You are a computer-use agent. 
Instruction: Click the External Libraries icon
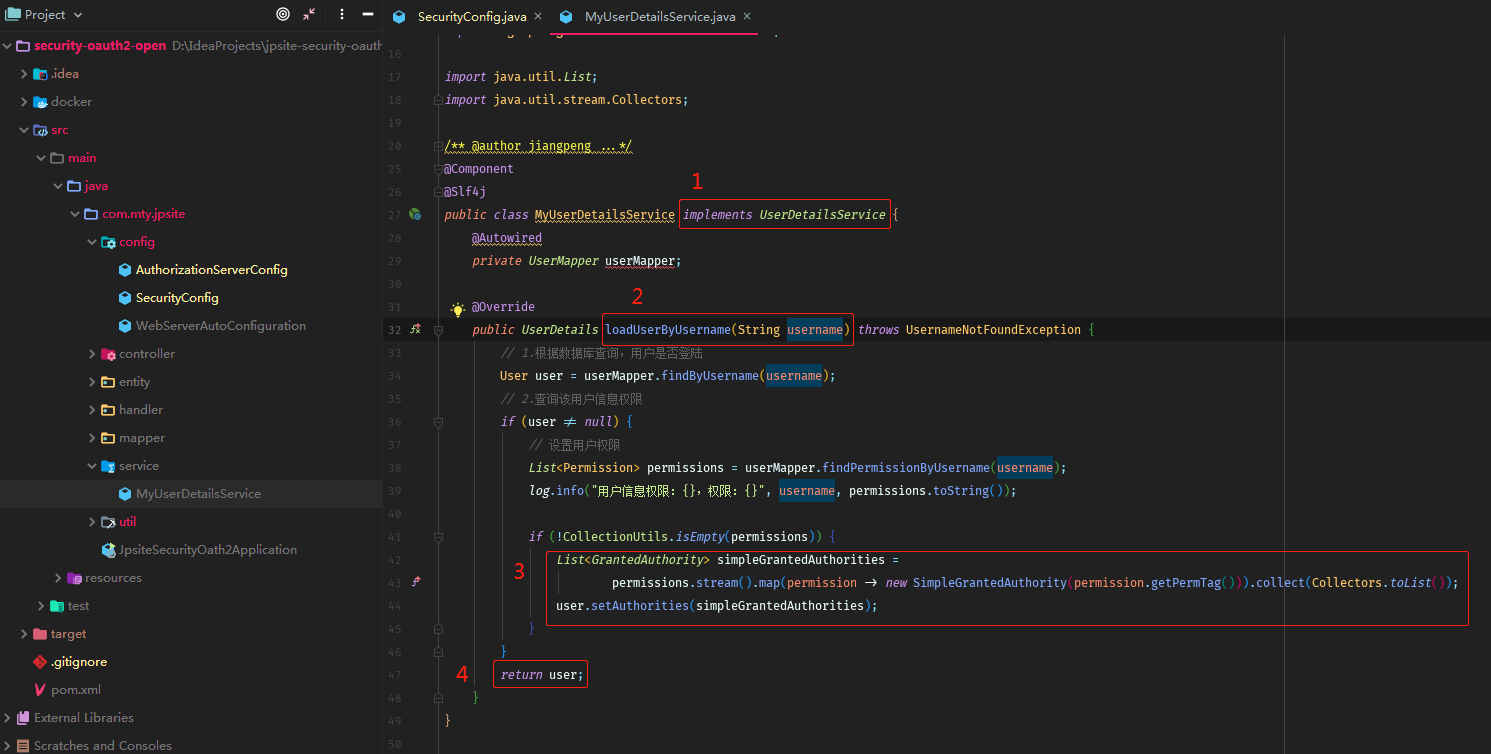click(x=24, y=718)
